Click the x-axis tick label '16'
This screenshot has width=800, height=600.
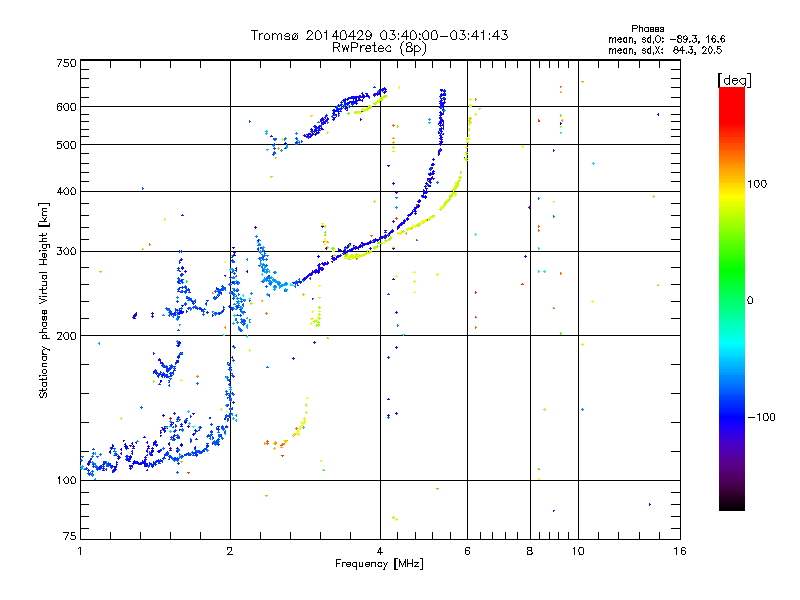680,551
